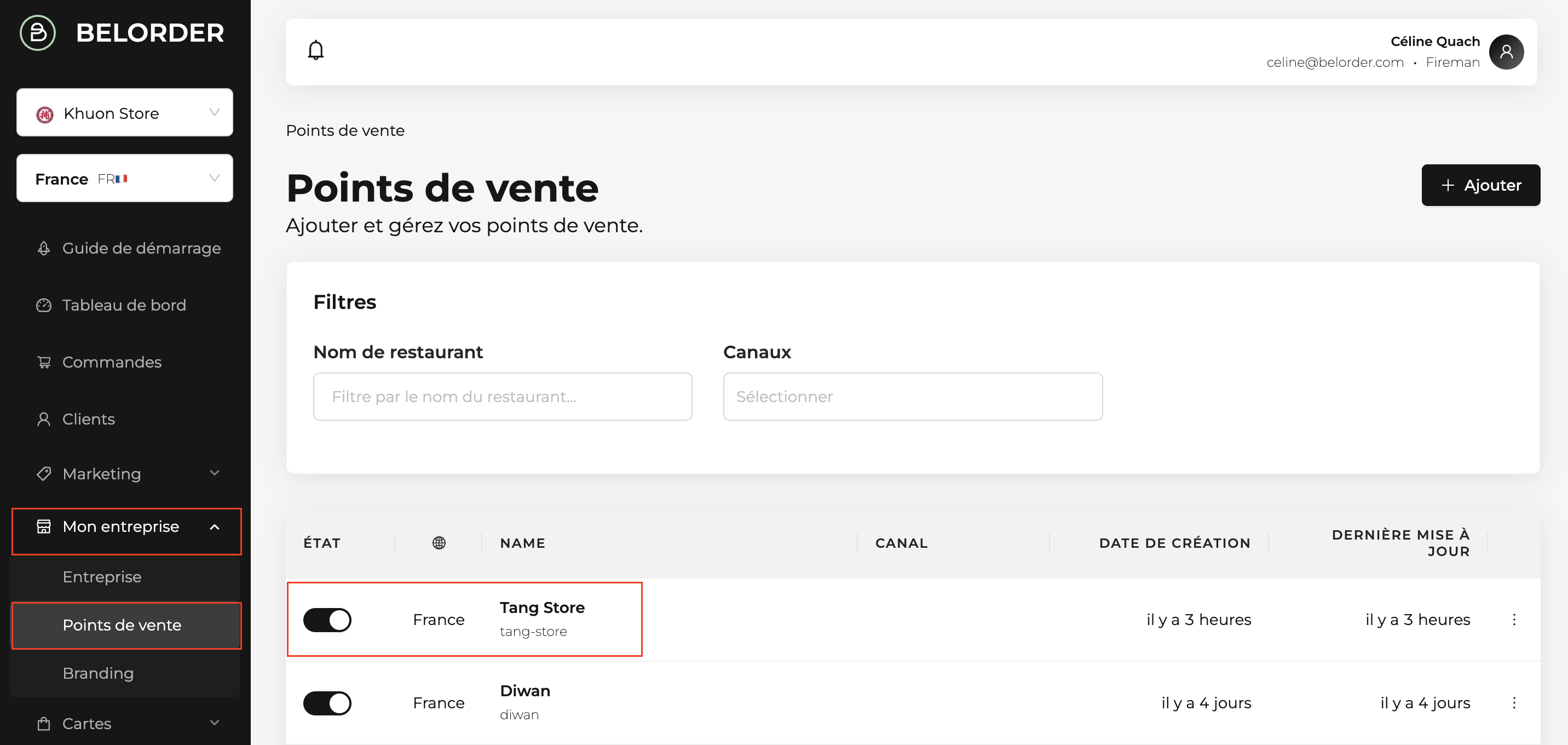Click Diwan last-update il y a 4 jours
Image resolution: width=1568 pixels, height=745 pixels.
tap(1425, 703)
